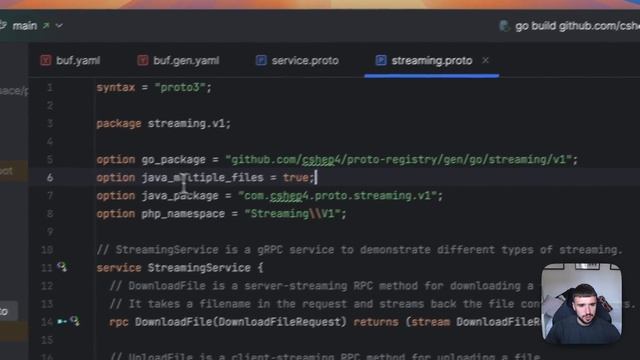Click the gutter implementation icon on line 14
640x360 pixels.
tap(75, 321)
